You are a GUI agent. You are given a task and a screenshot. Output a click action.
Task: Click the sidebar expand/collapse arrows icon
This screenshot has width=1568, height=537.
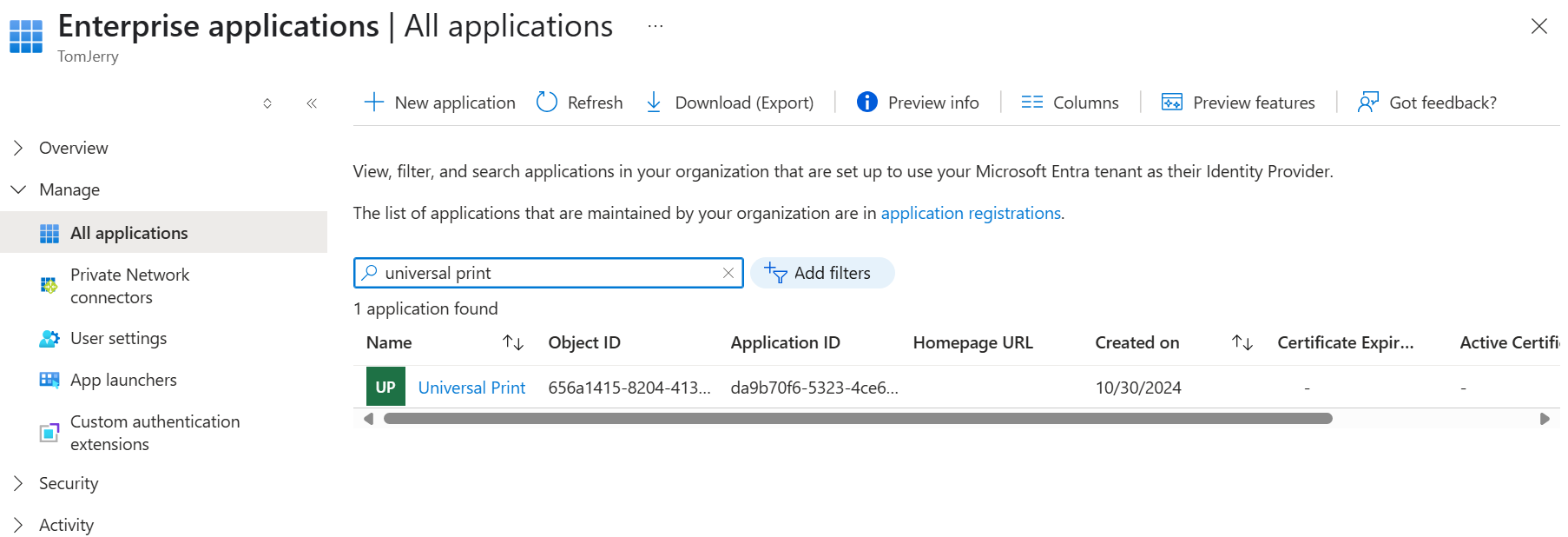point(267,103)
